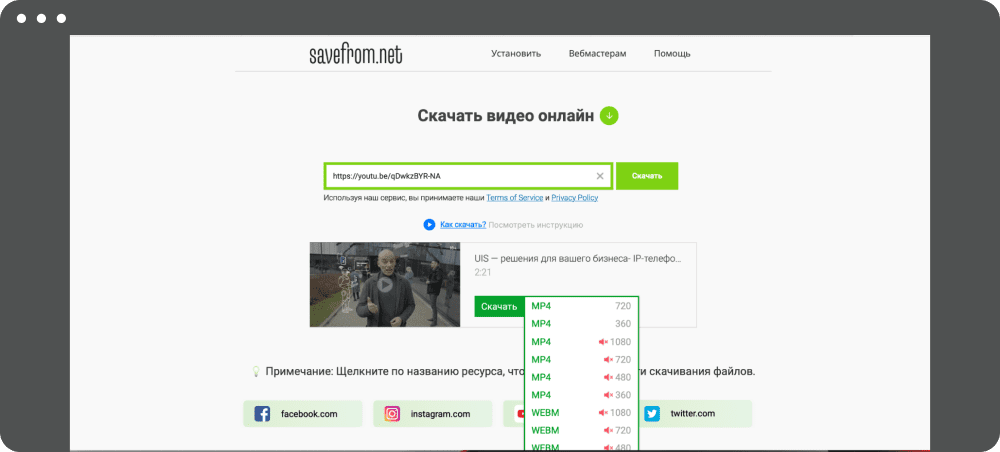Image resolution: width=1000 pixels, height=452 pixels.
Task: Click the video title UIS — решения для вашего бизнеса
Action: click(x=578, y=259)
